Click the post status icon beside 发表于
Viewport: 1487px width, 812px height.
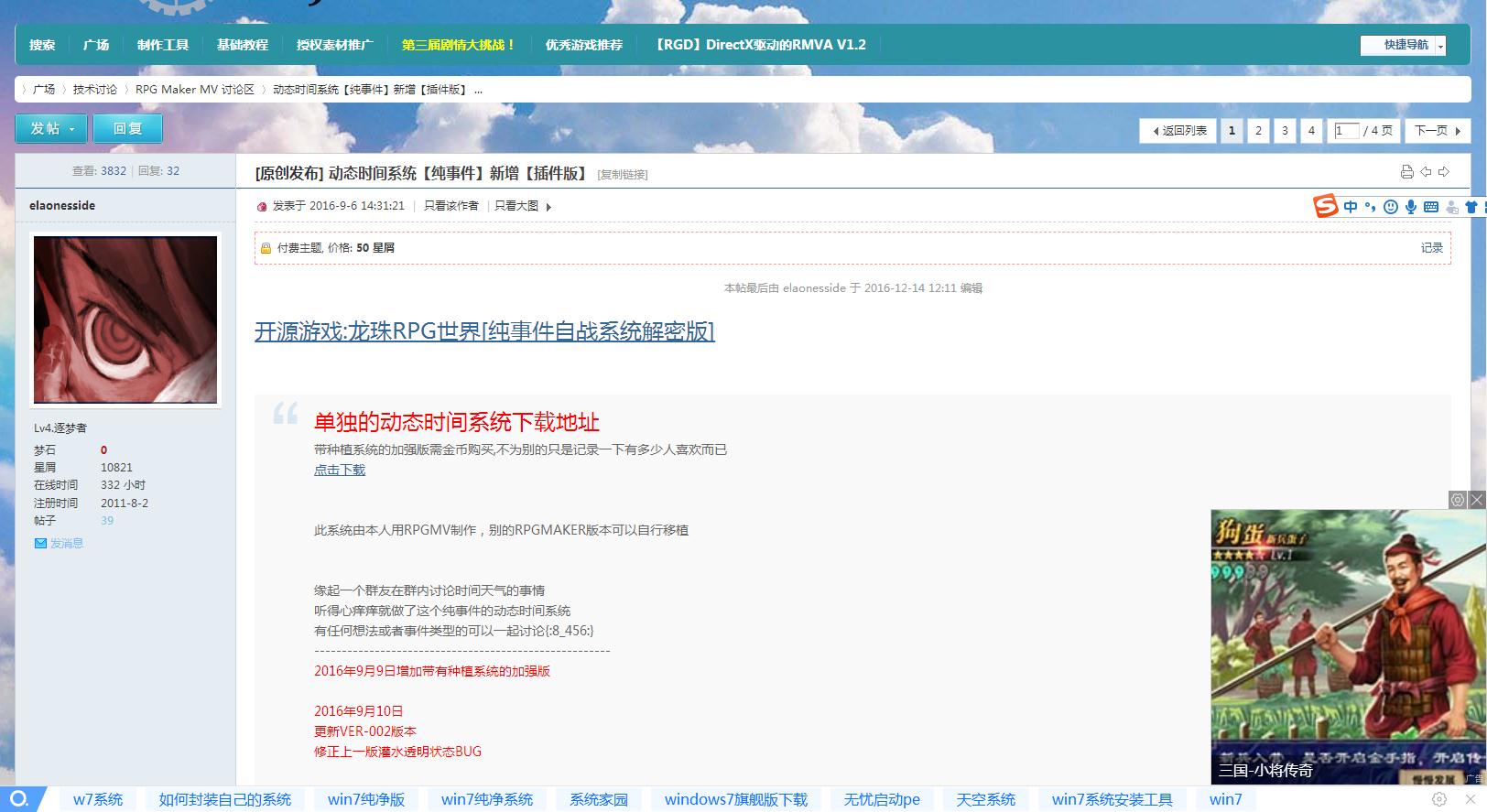point(262,207)
